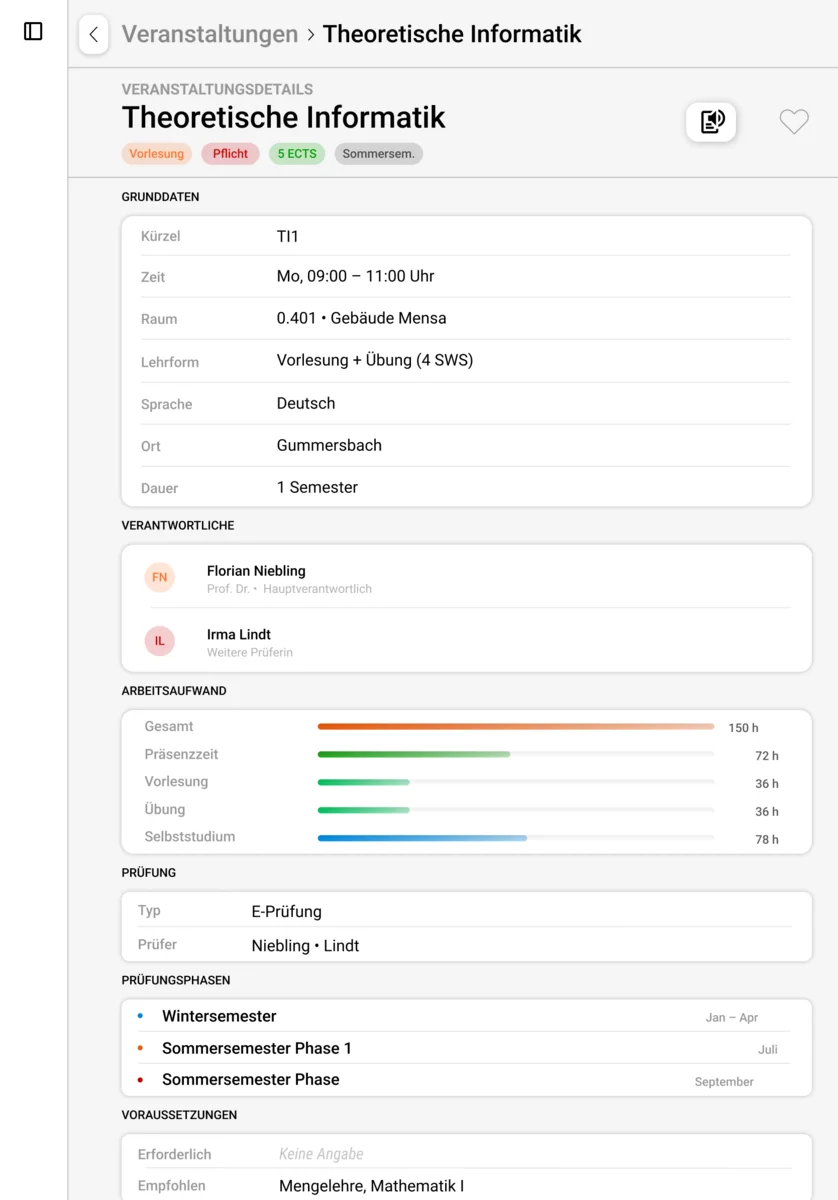Screen dimensions: 838x1200
Task: Click IL avatar of Irma Lindt
Action: 159,641
